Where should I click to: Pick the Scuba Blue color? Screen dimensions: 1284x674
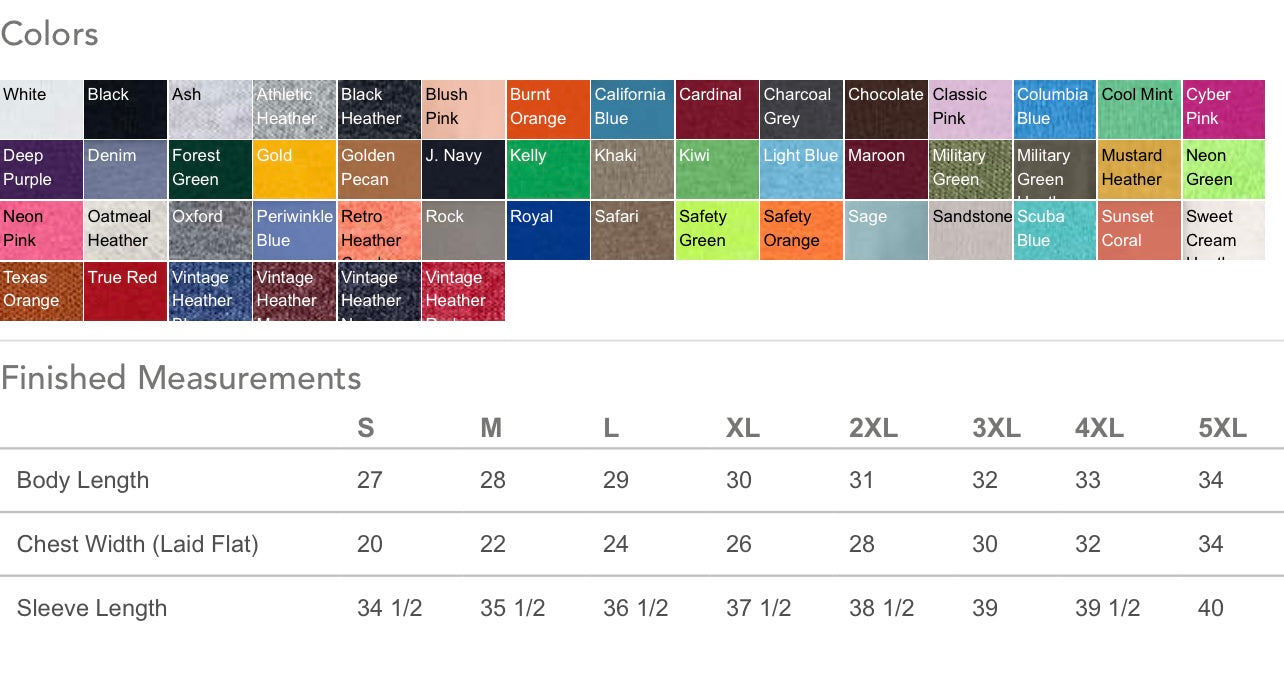tap(1054, 231)
